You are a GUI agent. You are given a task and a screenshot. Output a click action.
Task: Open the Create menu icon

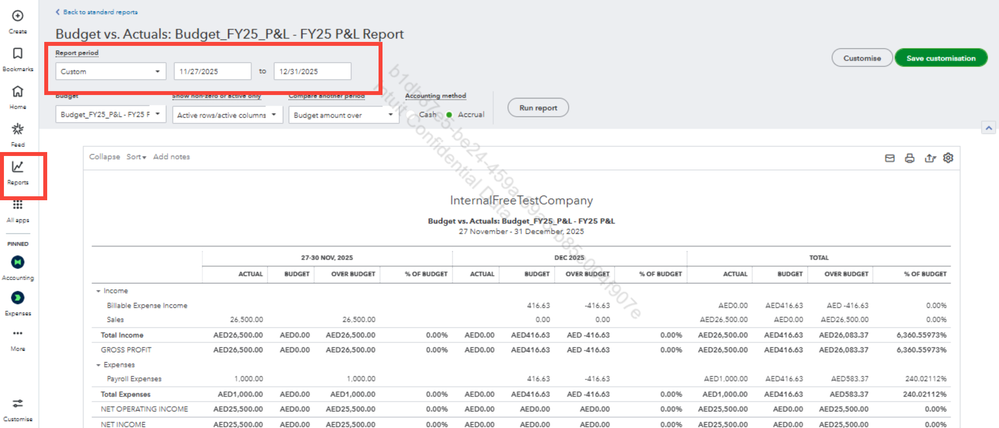[x=18, y=16]
